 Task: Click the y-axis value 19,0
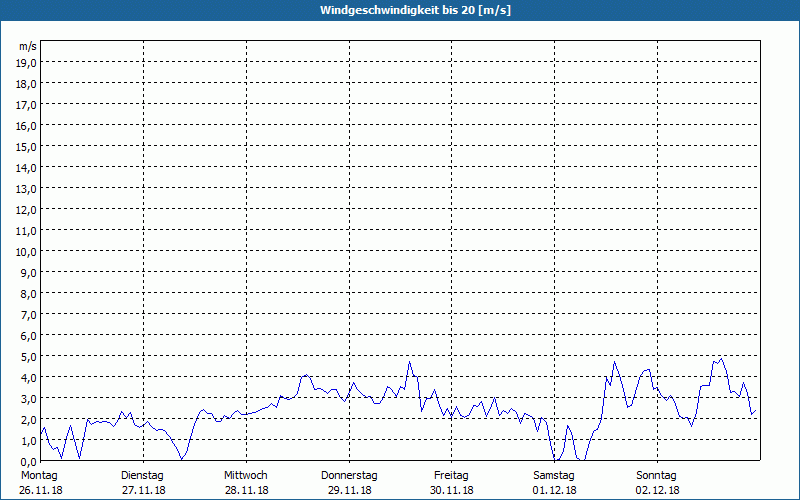26,63
